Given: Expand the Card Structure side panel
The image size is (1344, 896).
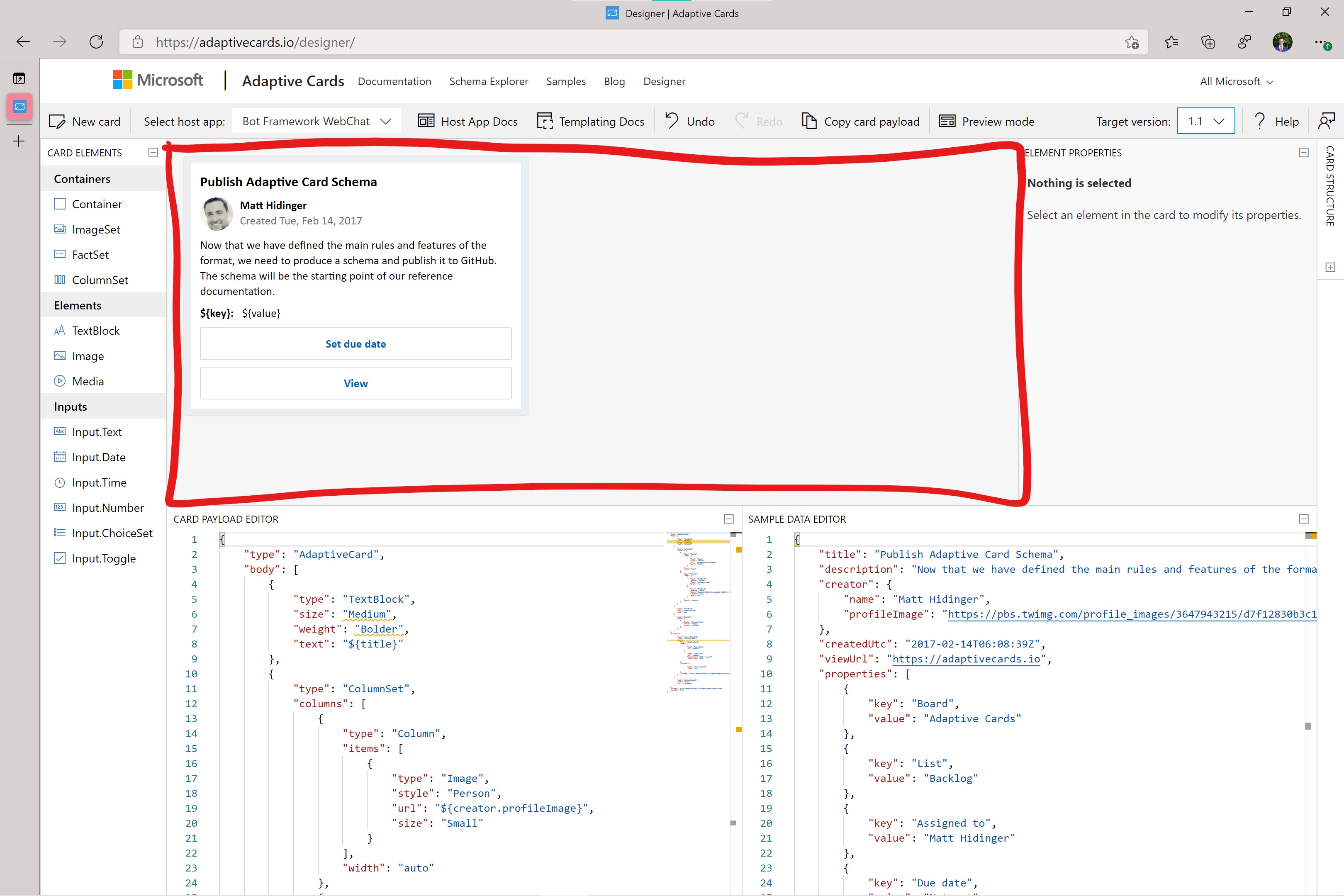Looking at the screenshot, I should coord(1330,268).
